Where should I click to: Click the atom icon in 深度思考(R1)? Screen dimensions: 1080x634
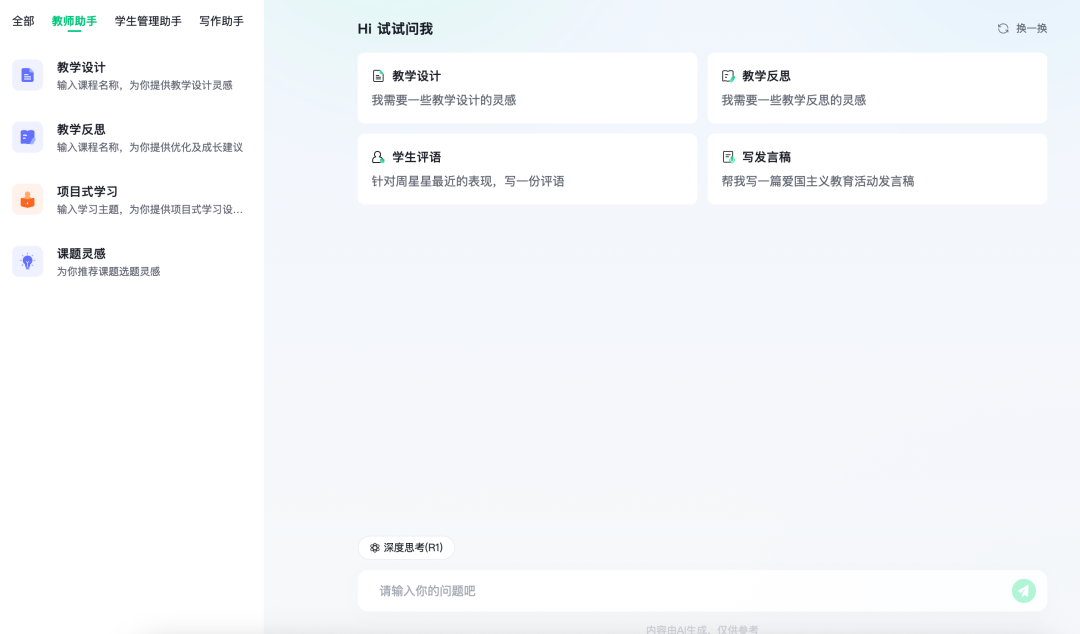click(x=375, y=548)
